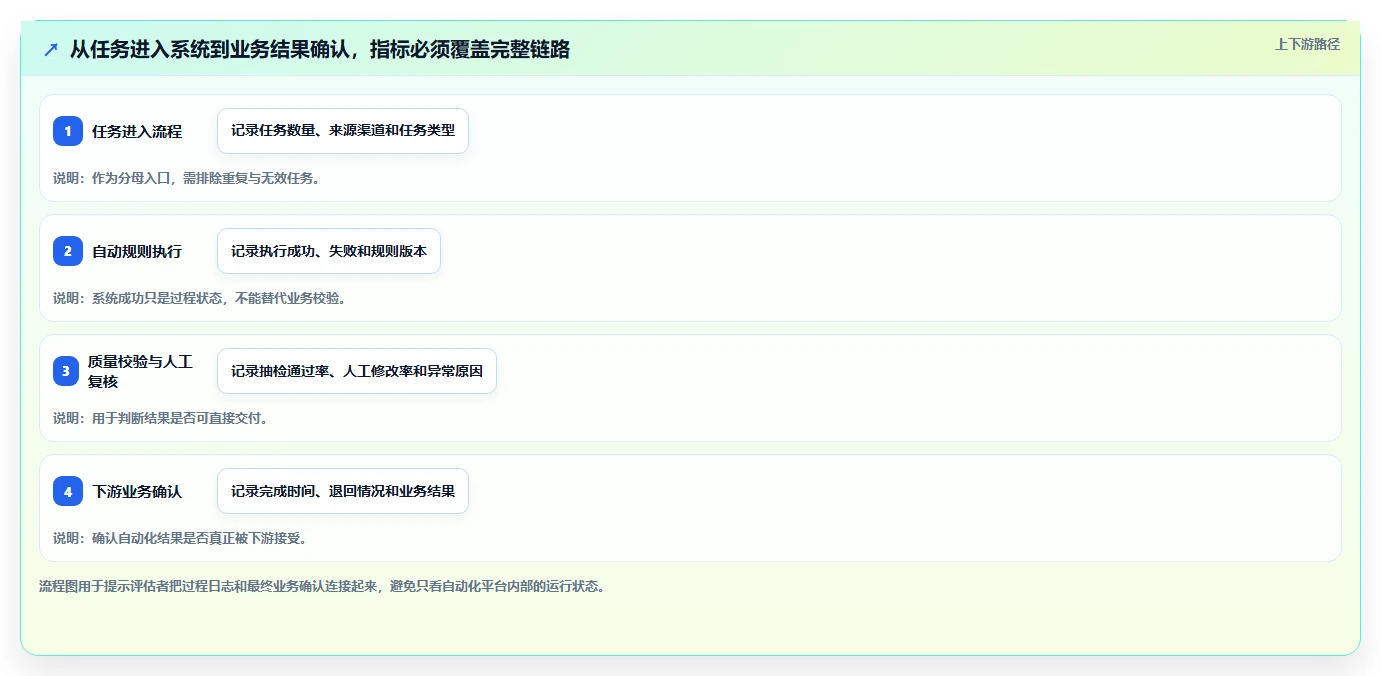
Task: Select the 下游业务确认 step title
Action: [x=137, y=491]
